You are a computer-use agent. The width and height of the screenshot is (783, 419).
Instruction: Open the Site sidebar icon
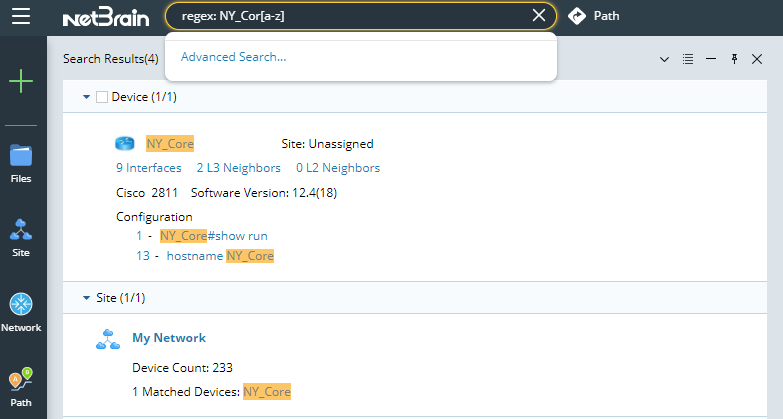click(21, 237)
